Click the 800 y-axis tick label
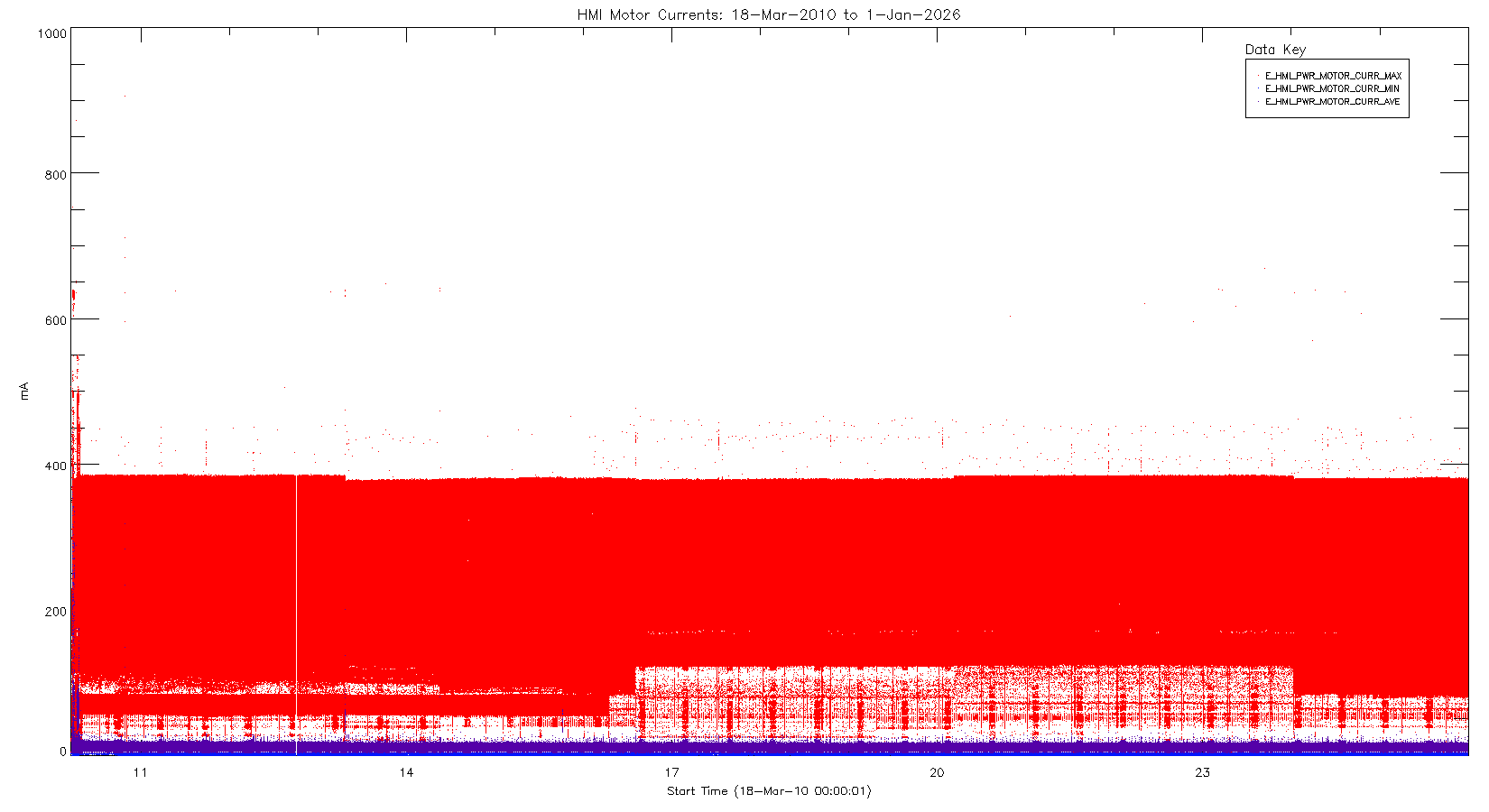1489x812 pixels. [x=55, y=175]
